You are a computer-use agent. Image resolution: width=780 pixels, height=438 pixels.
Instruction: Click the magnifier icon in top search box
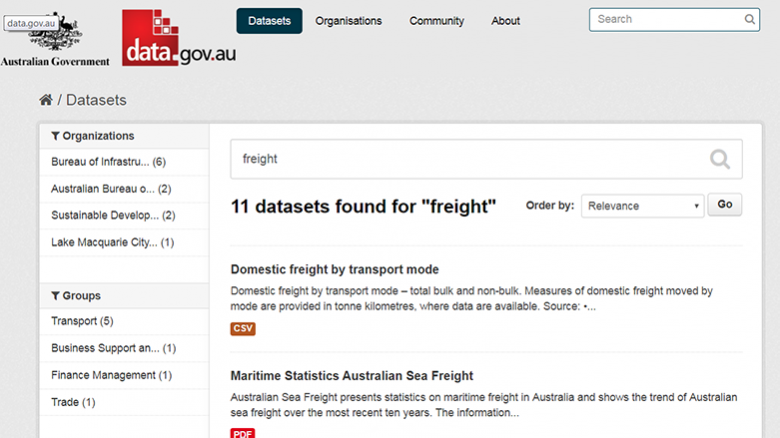coord(749,19)
